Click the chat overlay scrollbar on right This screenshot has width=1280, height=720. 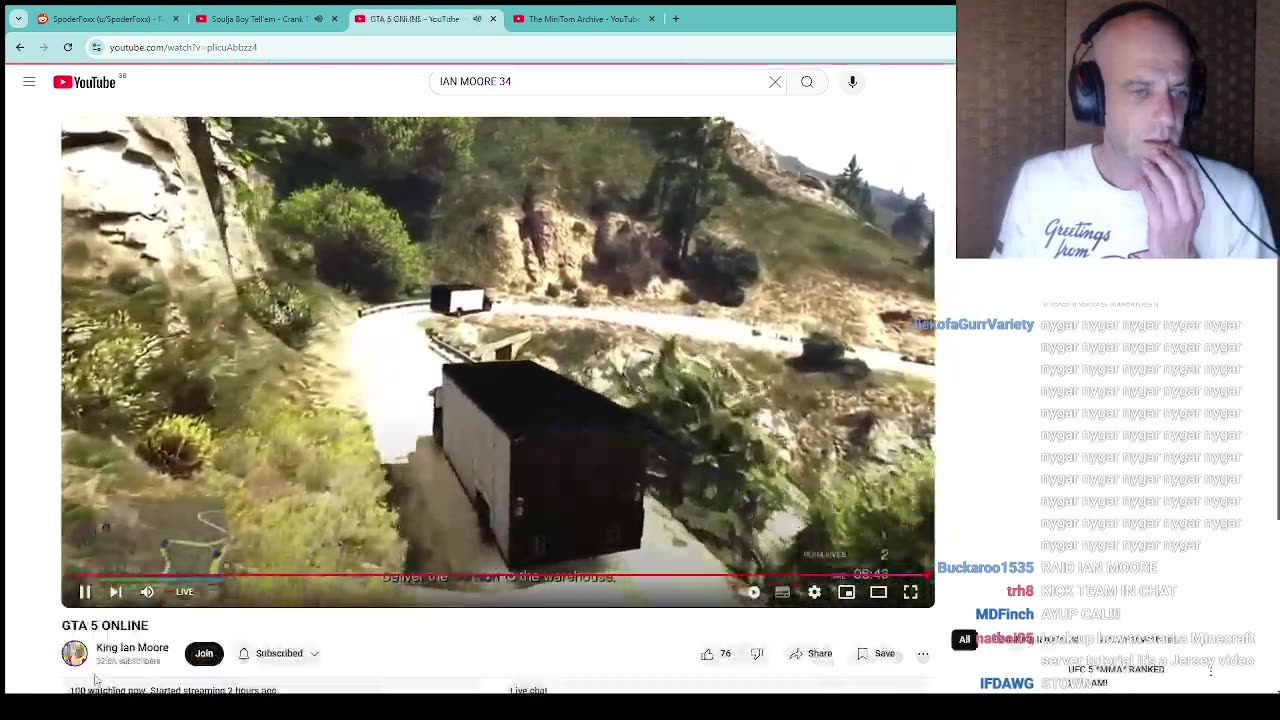click(x=1277, y=410)
